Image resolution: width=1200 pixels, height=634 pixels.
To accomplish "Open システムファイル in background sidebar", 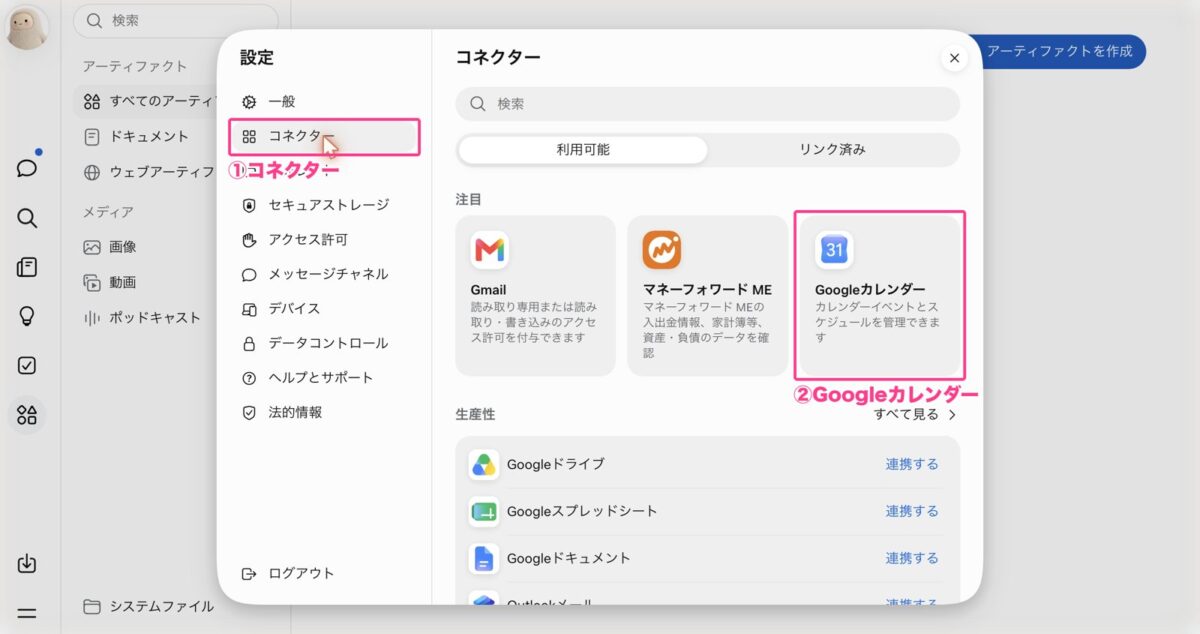I will [x=150, y=606].
